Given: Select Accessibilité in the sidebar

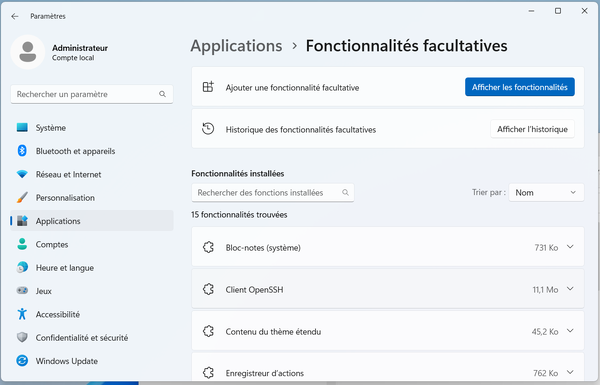Looking at the screenshot, I should [x=92, y=314].
